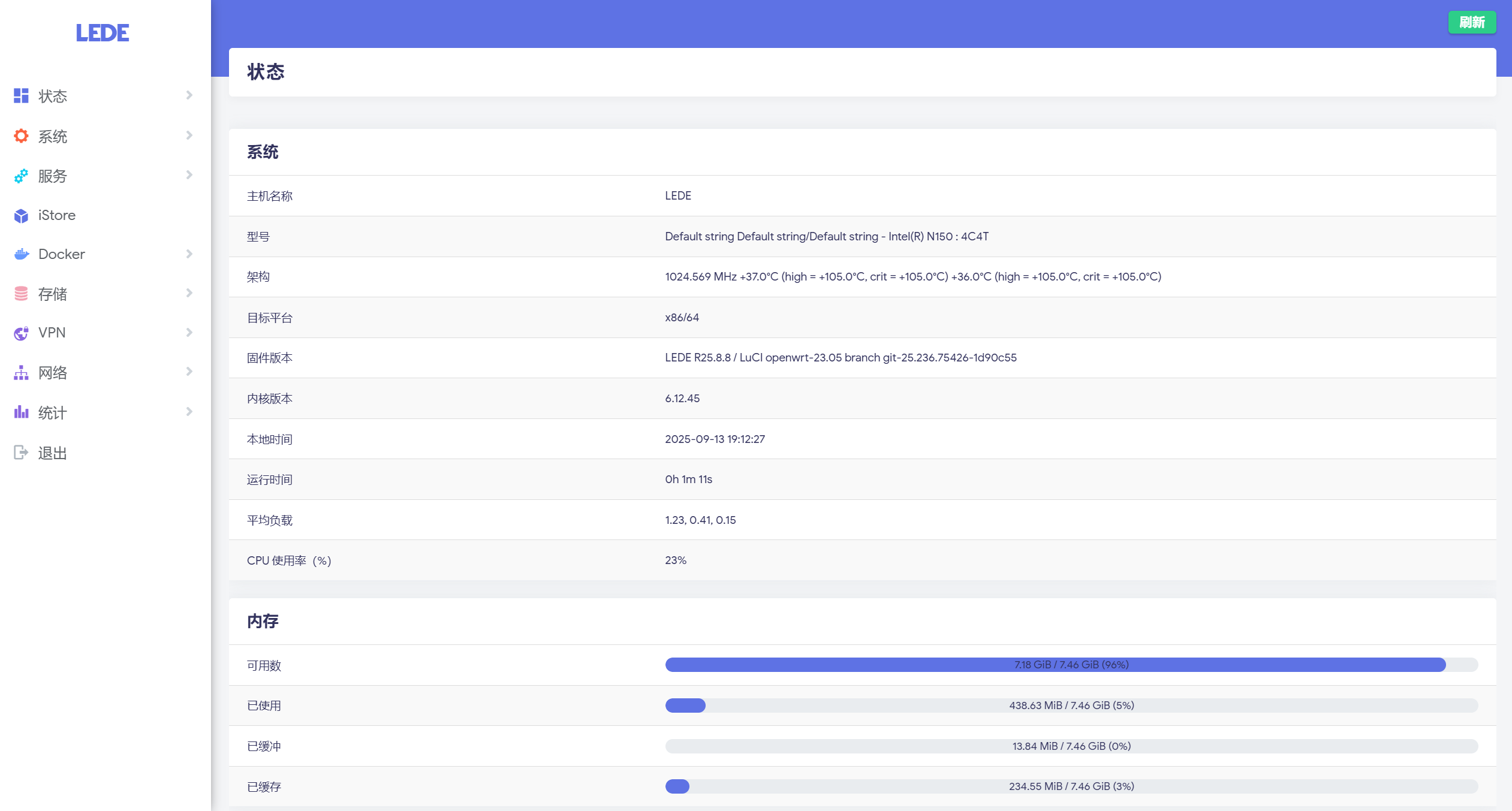Image resolution: width=1512 pixels, height=811 pixels.
Task: Click the logout exit icon
Action: 21,453
